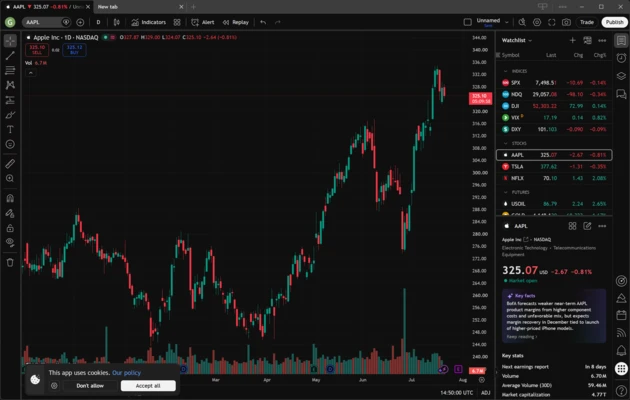Select NFLX in the watchlist
The height and width of the screenshot is (400, 630).
pyautogui.click(x=554, y=178)
